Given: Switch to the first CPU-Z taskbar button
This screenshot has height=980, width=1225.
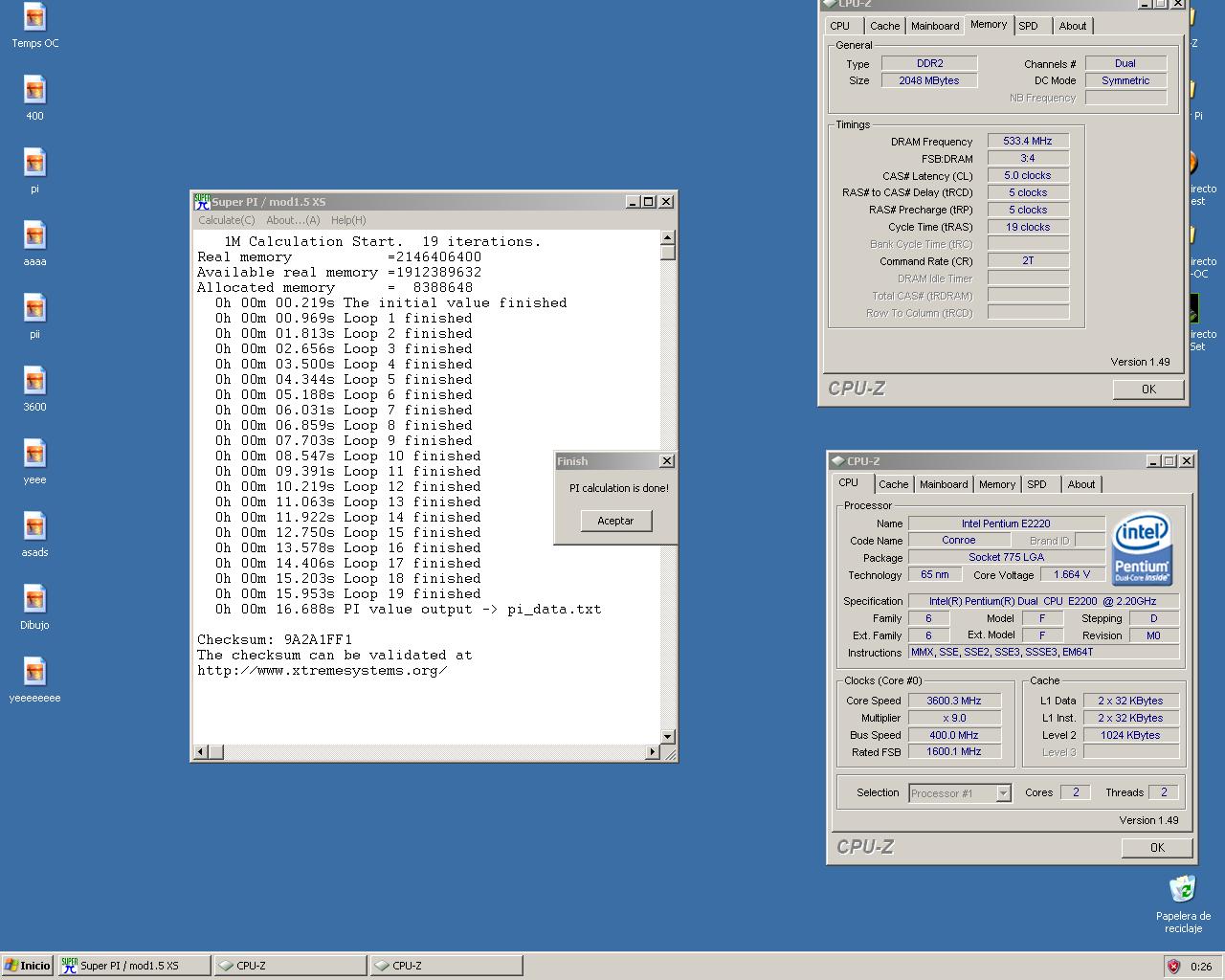Looking at the screenshot, I should [x=291, y=966].
